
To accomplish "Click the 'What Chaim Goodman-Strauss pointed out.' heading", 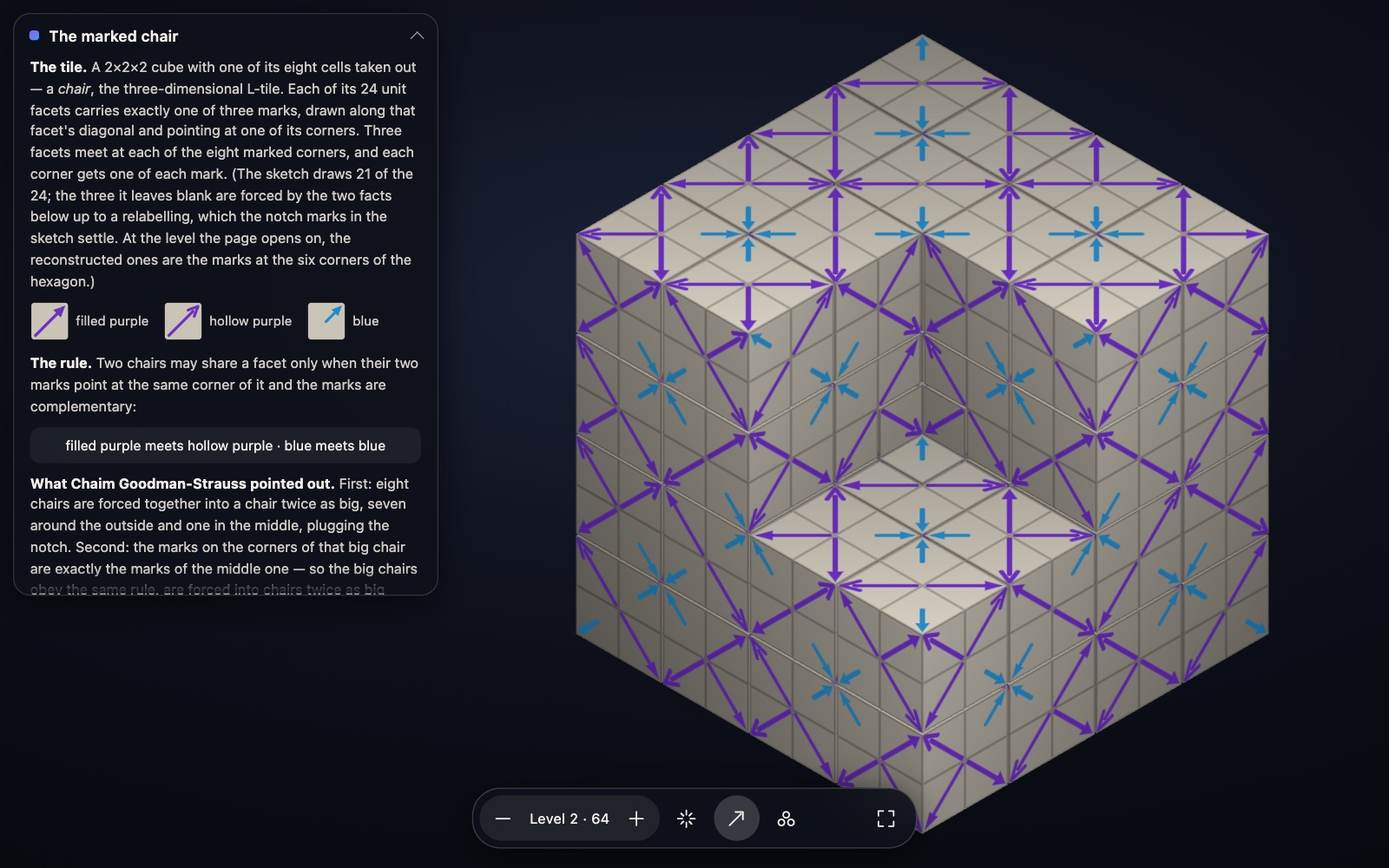I will tap(182, 483).
